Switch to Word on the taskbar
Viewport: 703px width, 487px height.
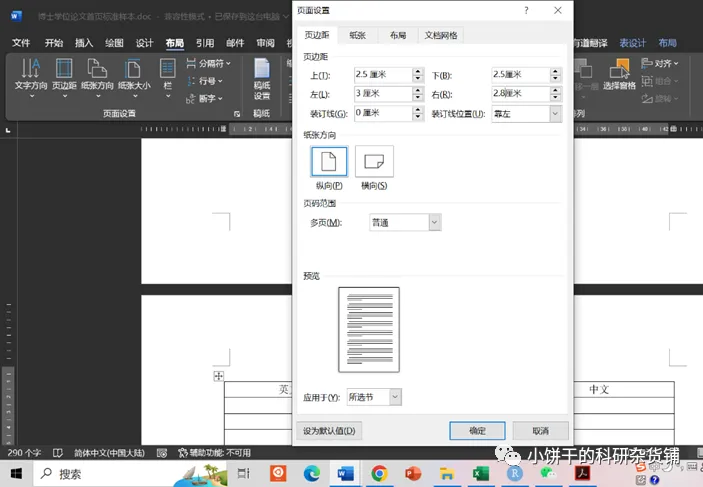click(x=345, y=474)
